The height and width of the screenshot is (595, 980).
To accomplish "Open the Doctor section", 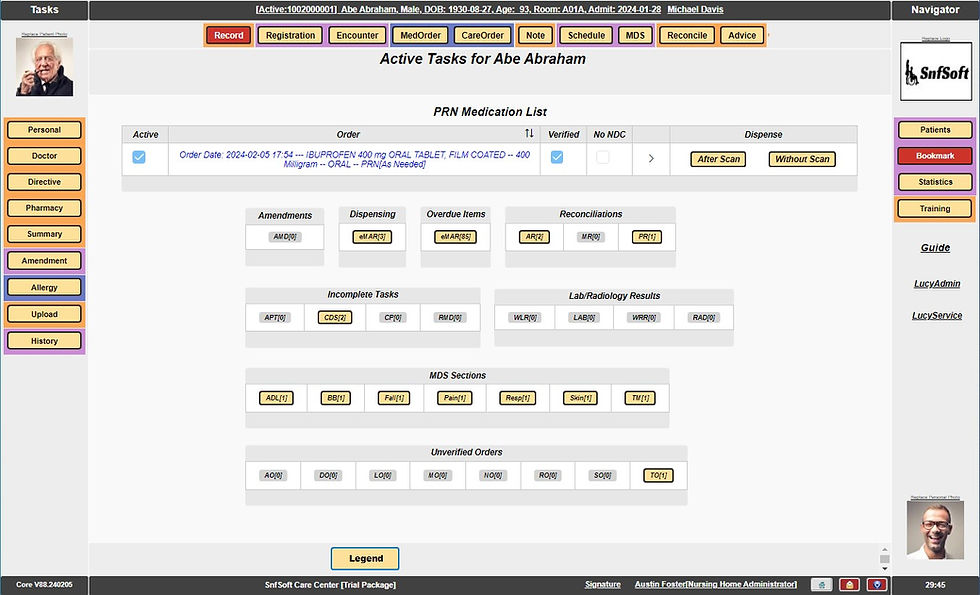I will coord(44,156).
